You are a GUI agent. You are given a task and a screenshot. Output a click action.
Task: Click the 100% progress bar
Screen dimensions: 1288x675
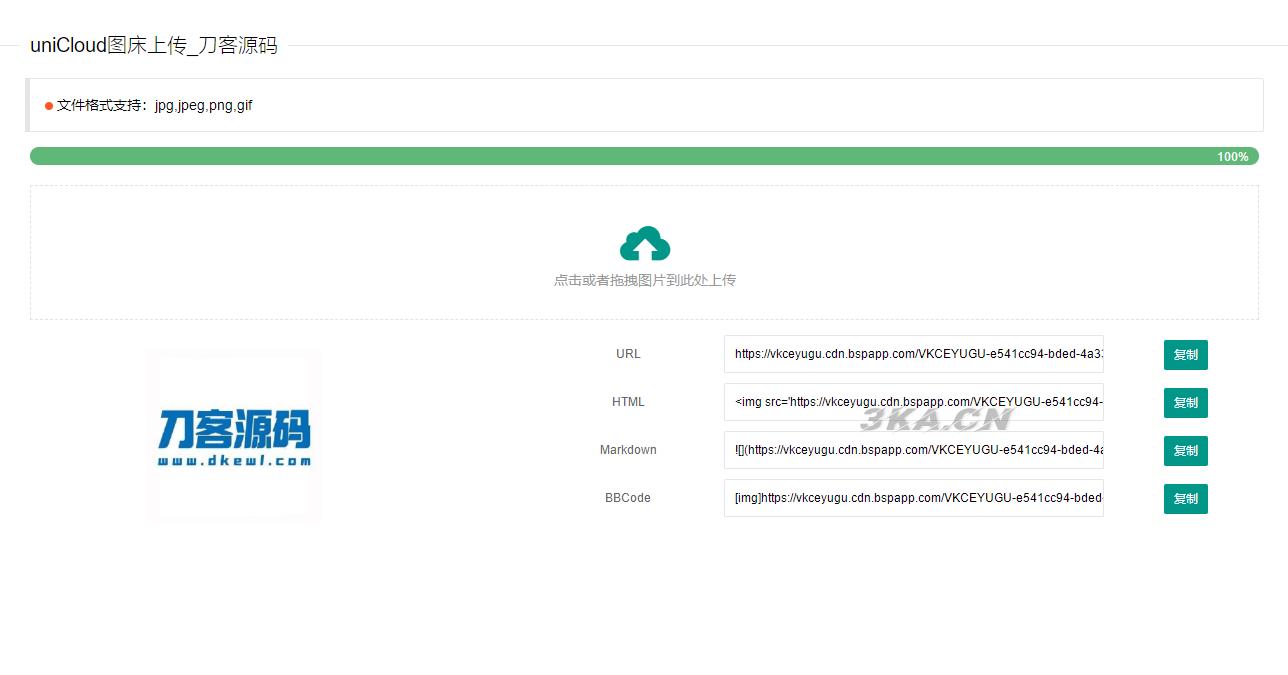click(x=644, y=156)
